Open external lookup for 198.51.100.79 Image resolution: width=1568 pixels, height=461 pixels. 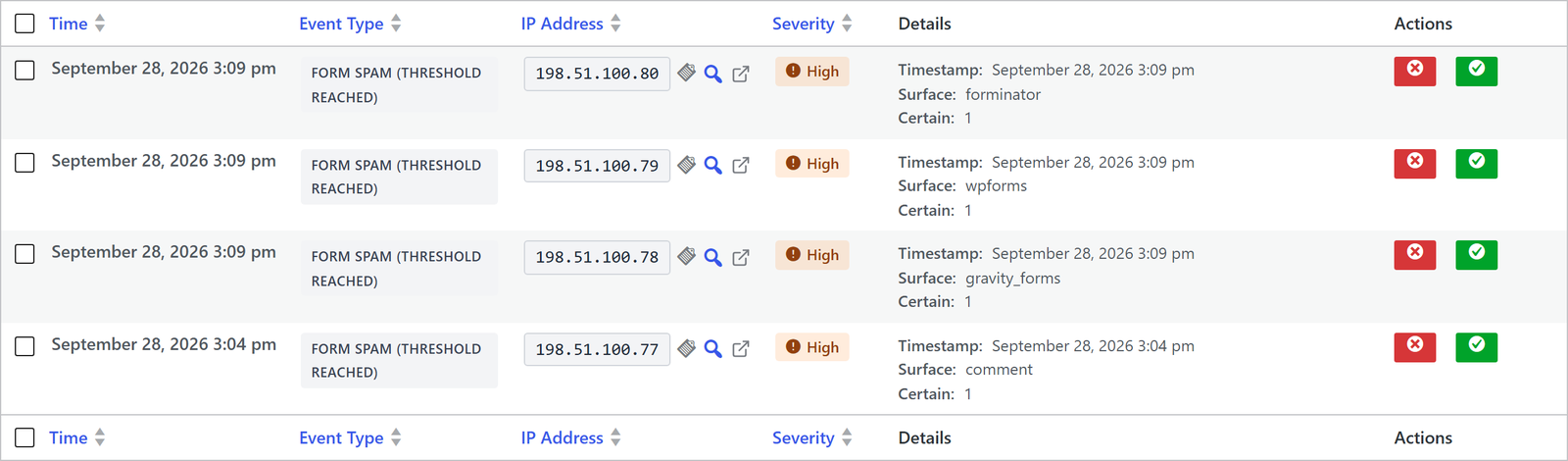tap(741, 165)
